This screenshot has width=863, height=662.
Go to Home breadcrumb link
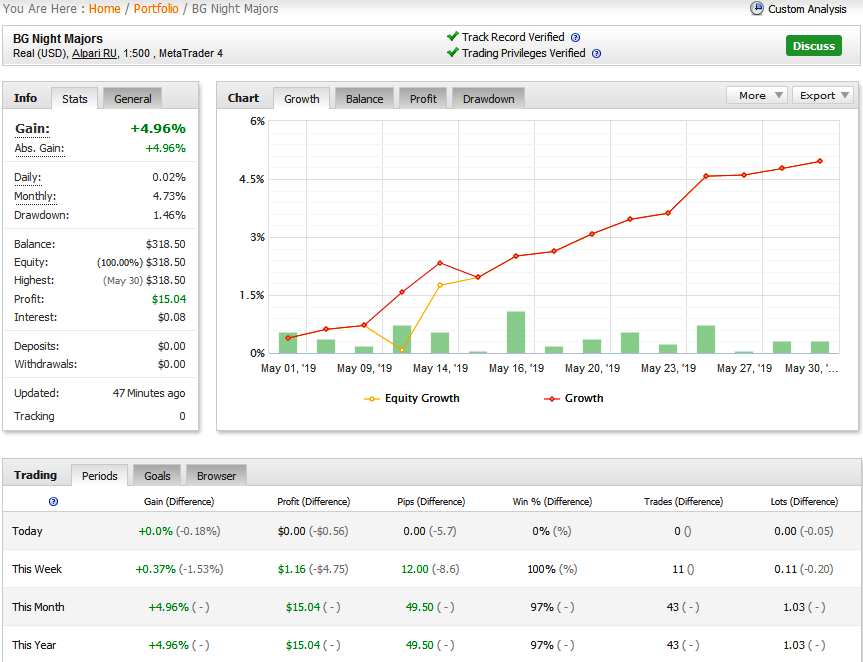[105, 9]
